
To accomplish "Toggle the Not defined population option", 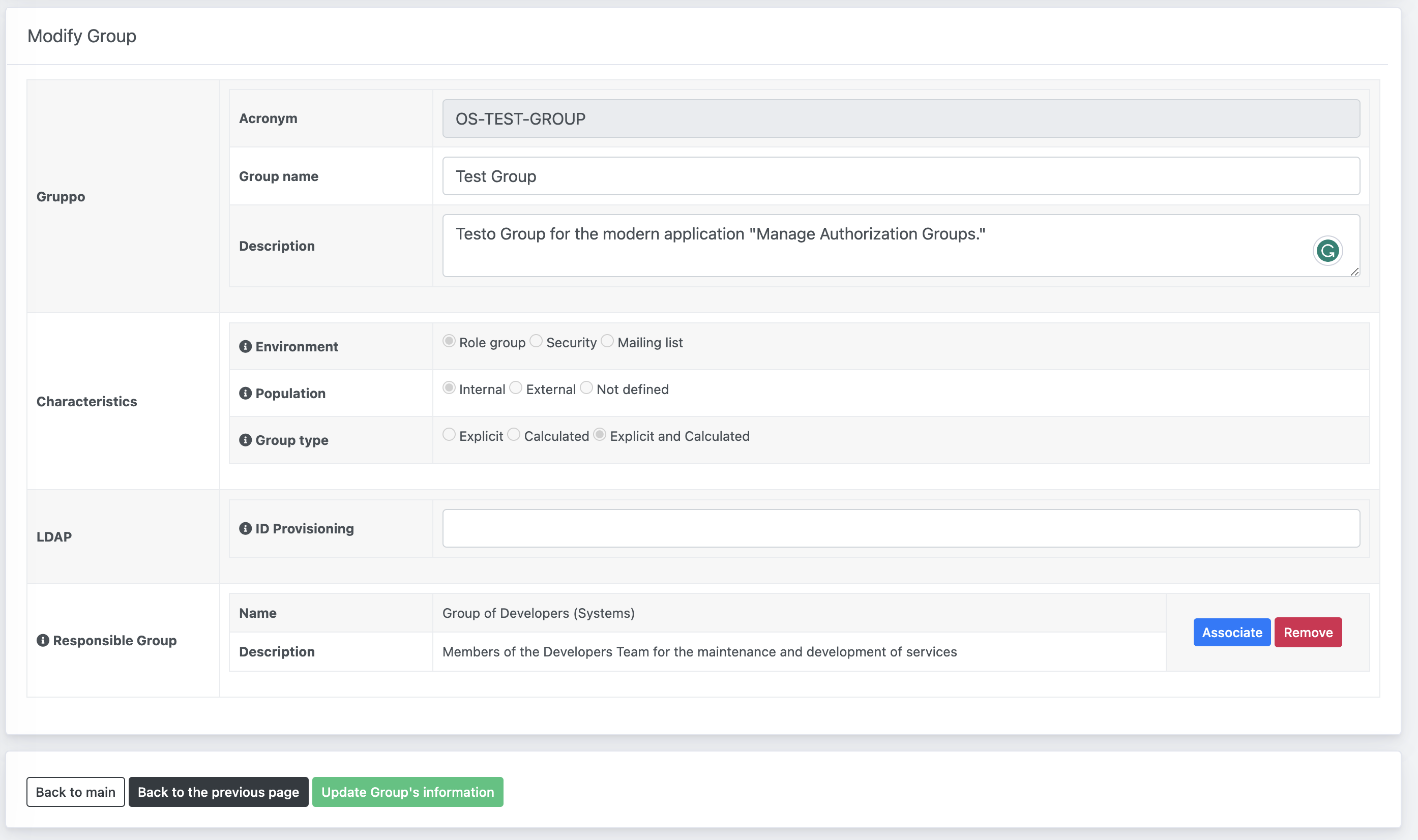I will pos(586,388).
